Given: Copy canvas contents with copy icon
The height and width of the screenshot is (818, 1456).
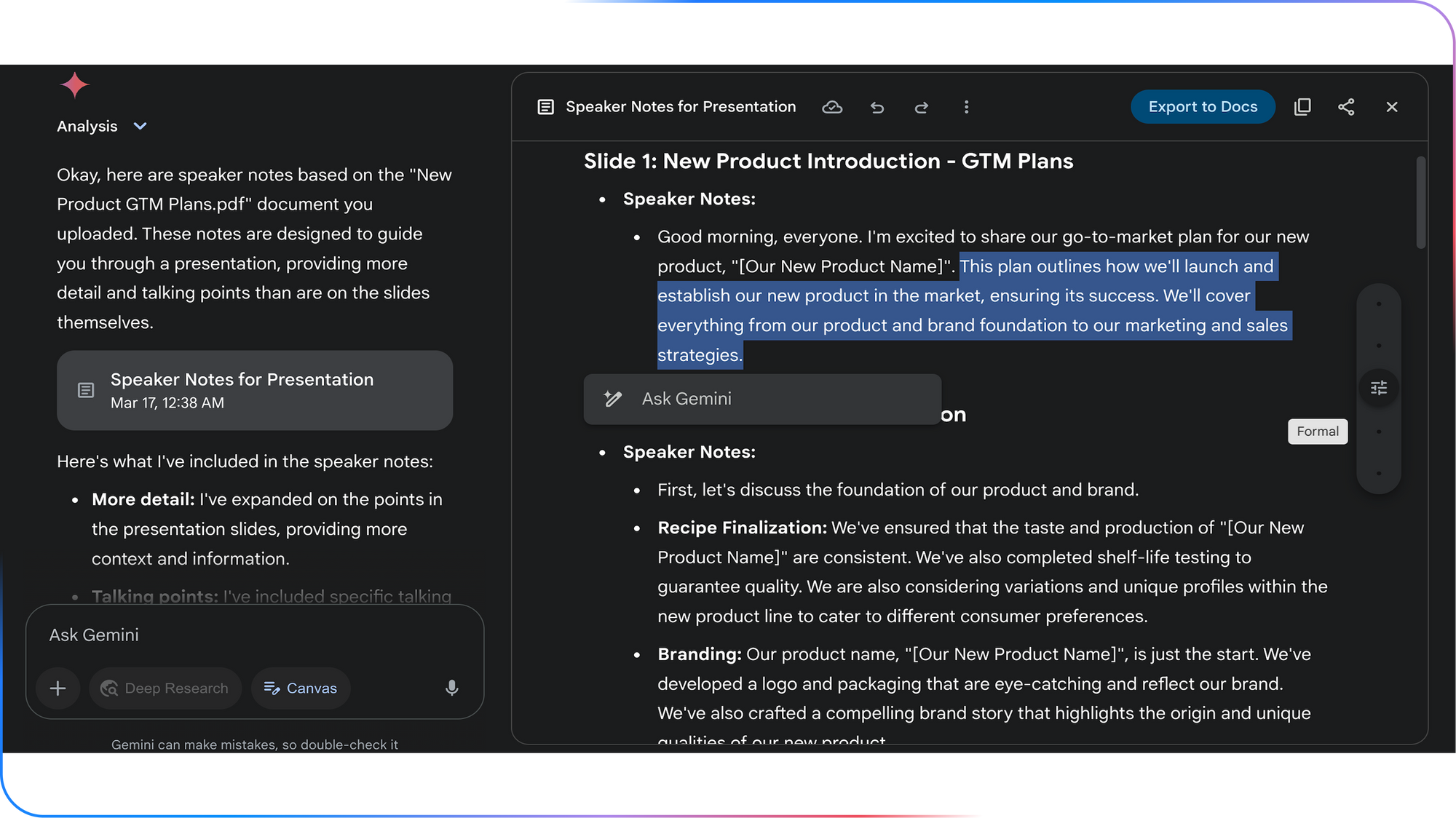Looking at the screenshot, I should tap(1302, 107).
